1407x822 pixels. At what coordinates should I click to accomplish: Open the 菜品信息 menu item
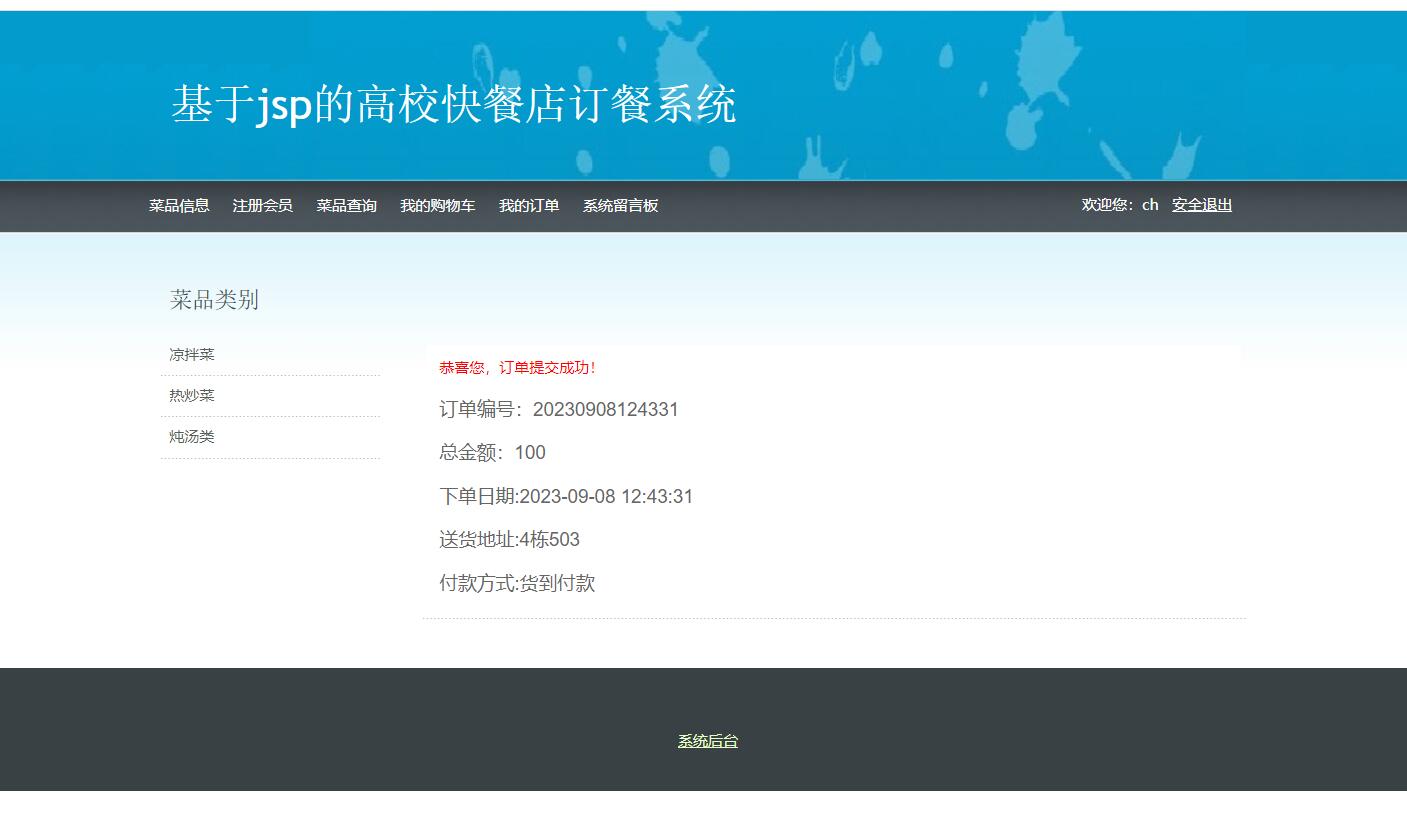pyautogui.click(x=179, y=206)
